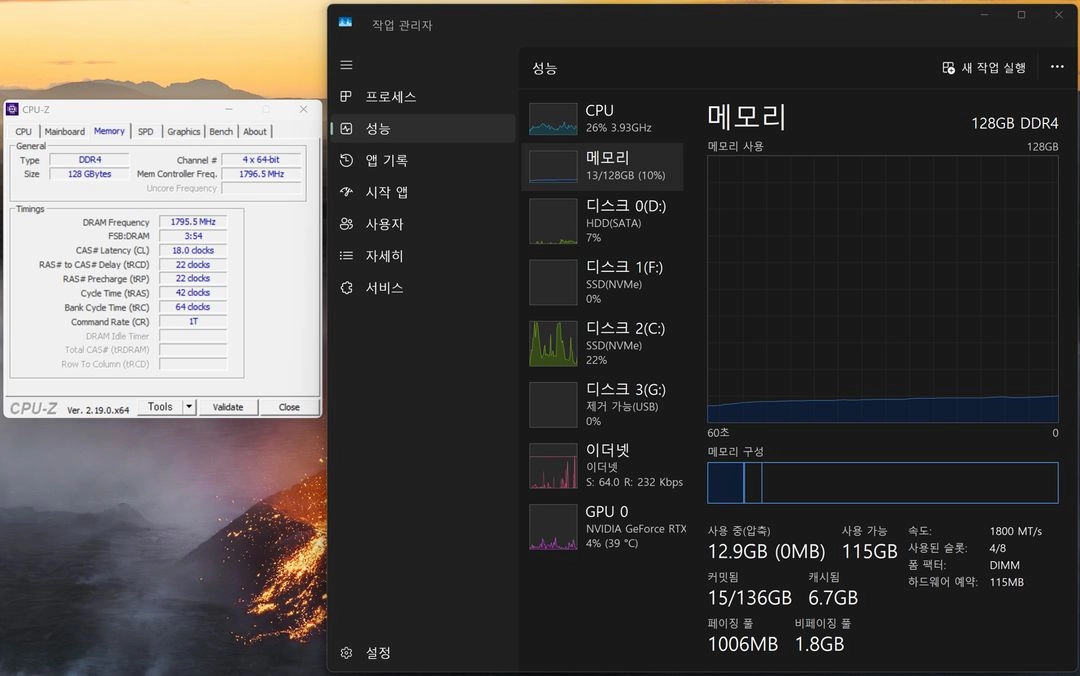The width and height of the screenshot is (1080, 676).
Task: Select Disk 2 (C:) graph thumbnail
Action: 553,343
